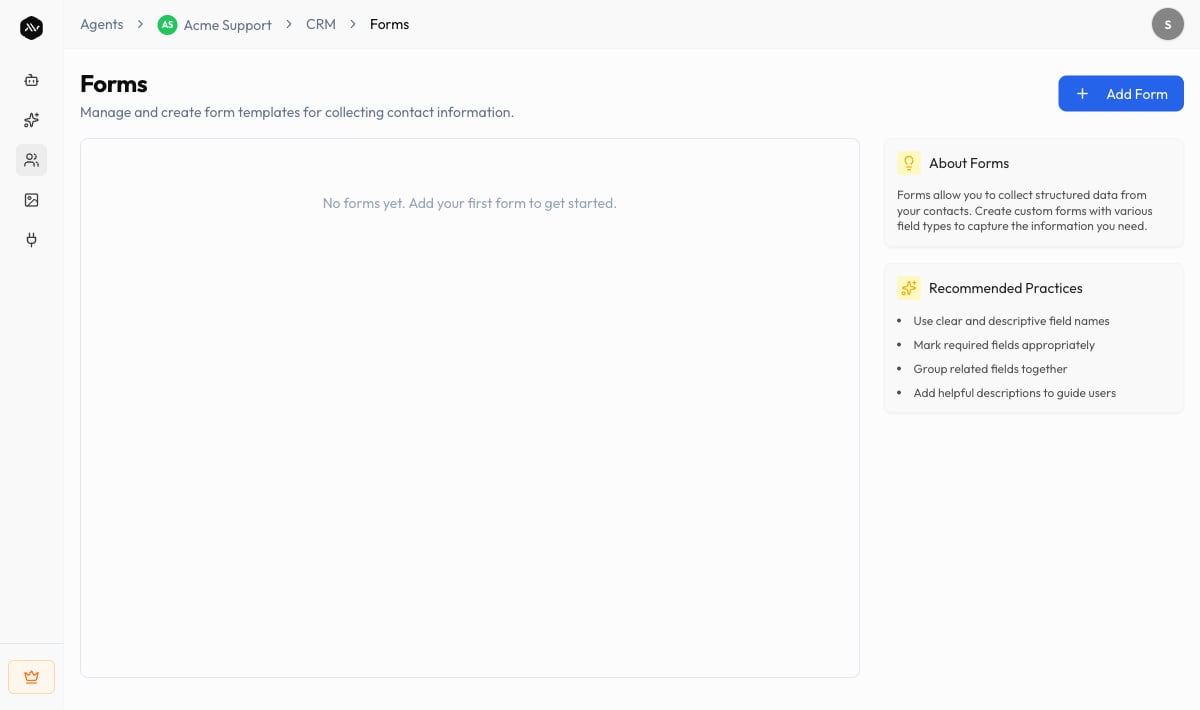Click the Forms breadcrumb item
The image size is (1200, 710).
pyautogui.click(x=389, y=24)
